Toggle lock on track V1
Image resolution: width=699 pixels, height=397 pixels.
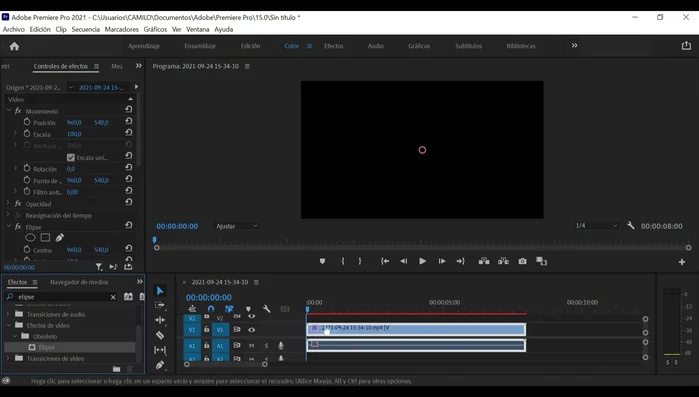click(206, 330)
